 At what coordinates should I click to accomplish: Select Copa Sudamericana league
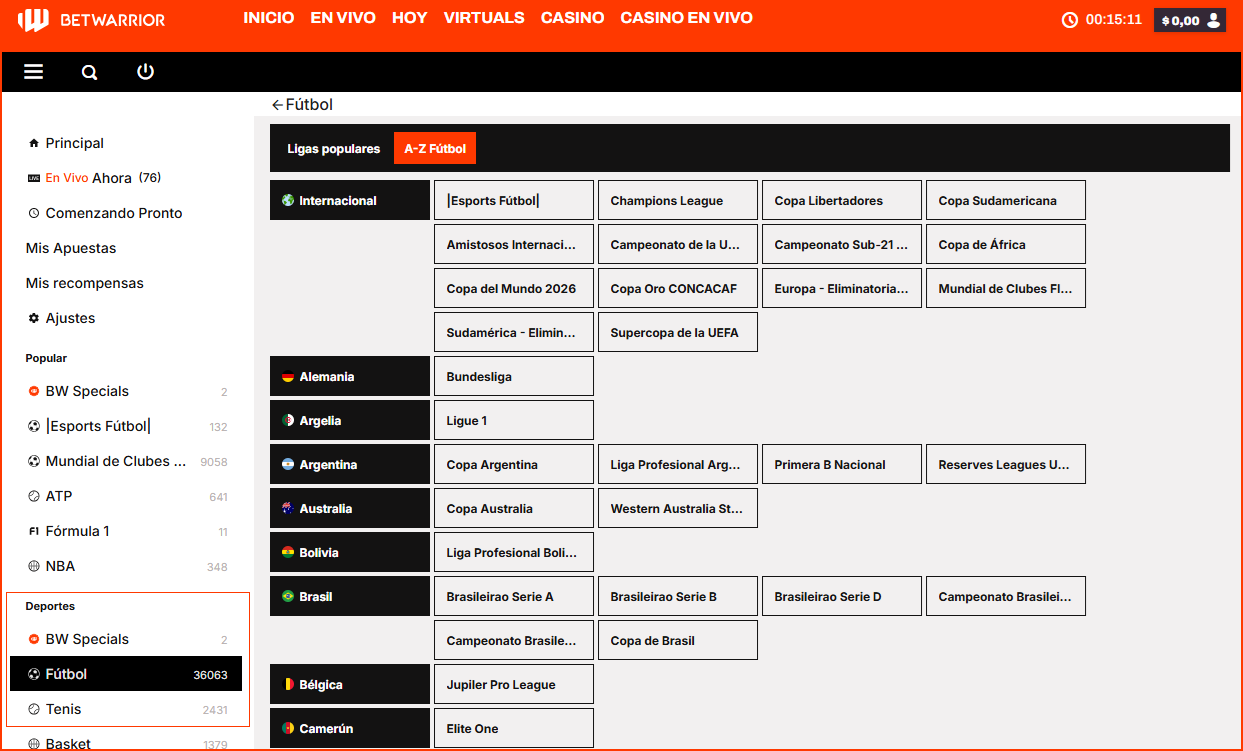(1006, 200)
